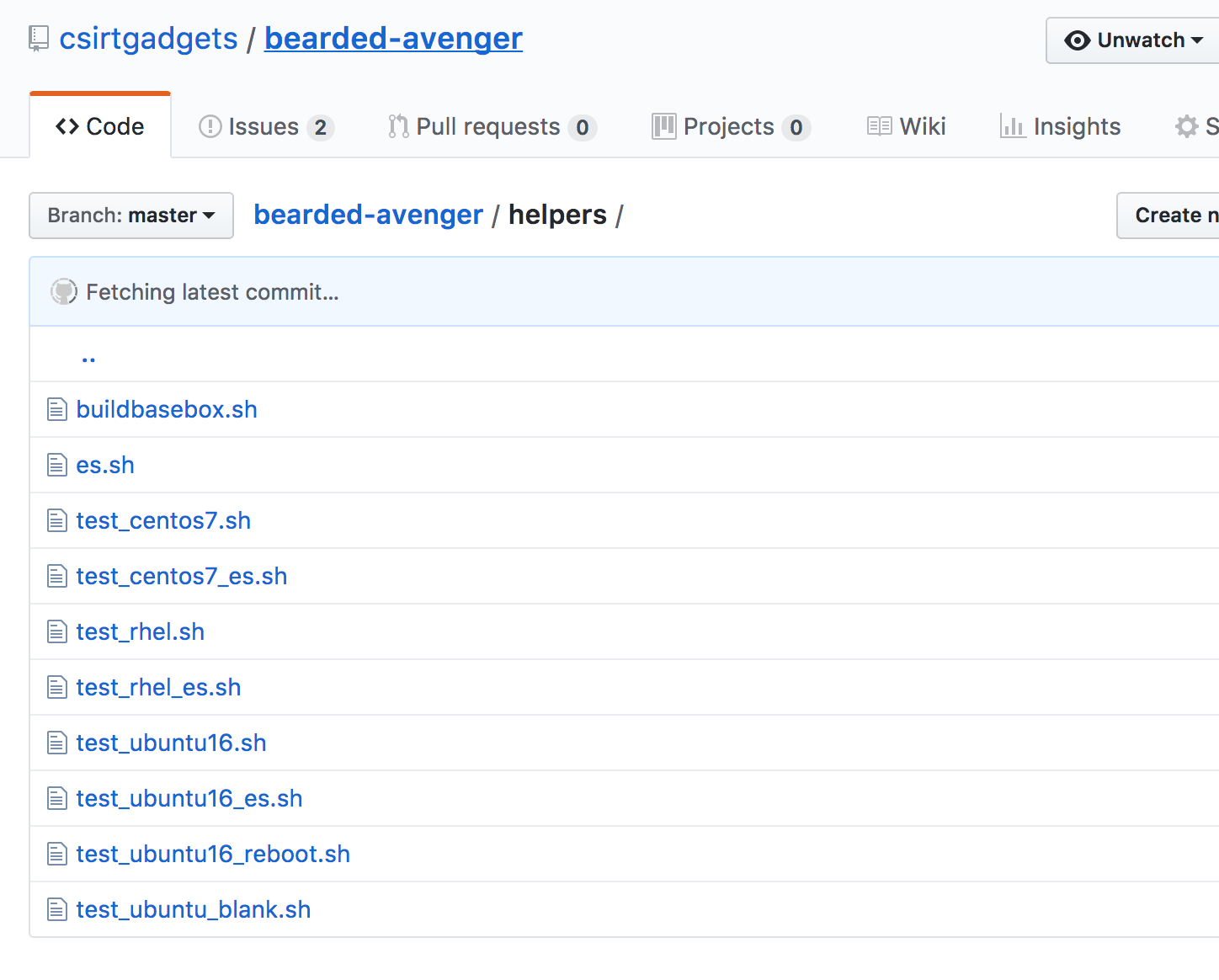Open test_centos7.sh file
This screenshot has width=1219, height=980.
coord(163,520)
